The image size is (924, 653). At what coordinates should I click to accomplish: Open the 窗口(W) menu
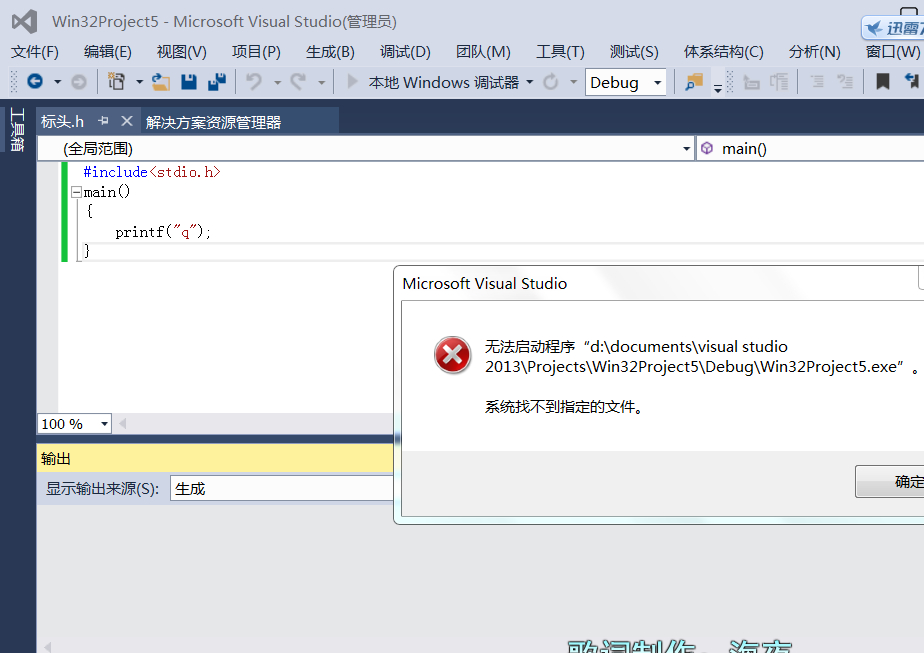pos(893,52)
